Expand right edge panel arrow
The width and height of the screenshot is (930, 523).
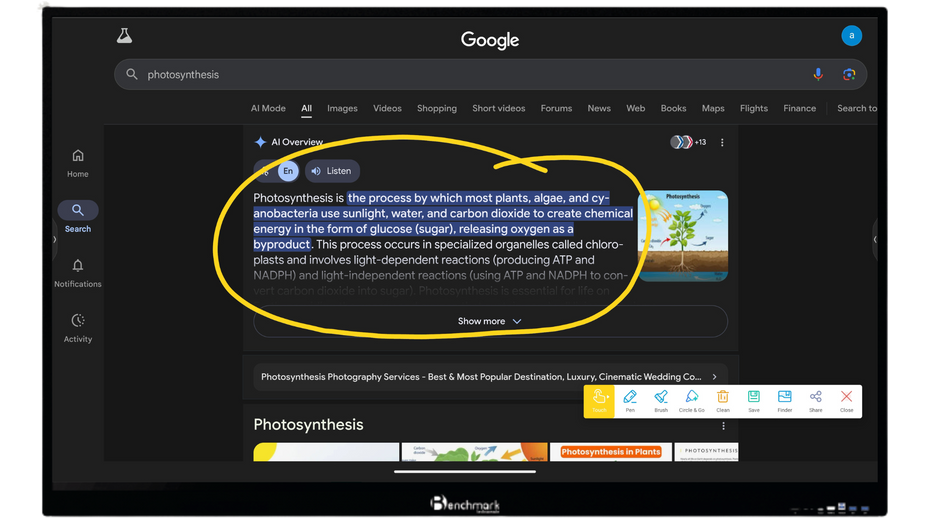click(x=875, y=240)
